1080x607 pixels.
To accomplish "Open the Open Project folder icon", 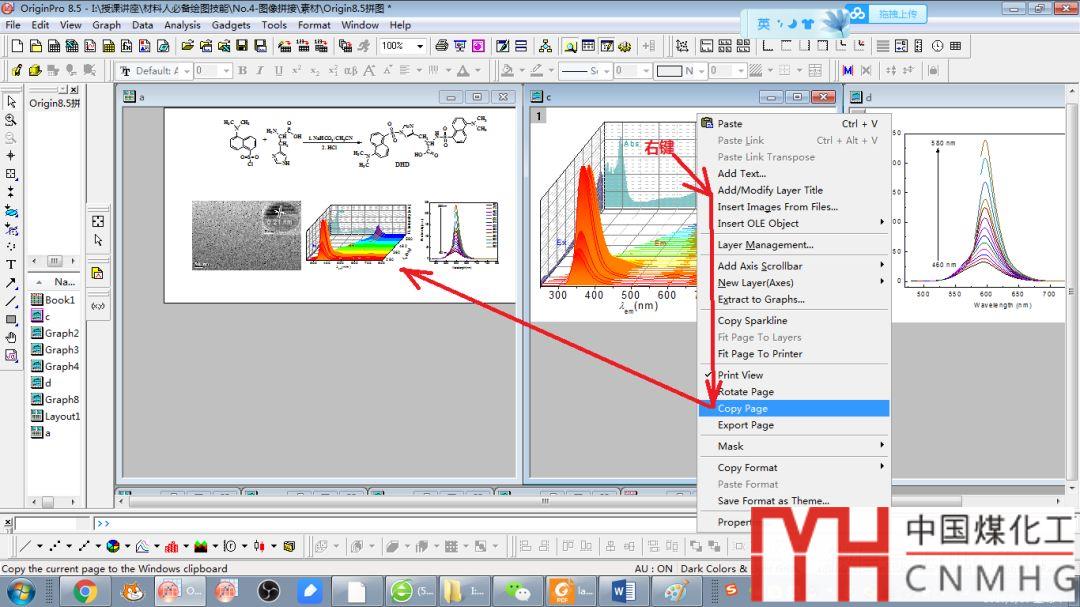I will [x=187, y=46].
